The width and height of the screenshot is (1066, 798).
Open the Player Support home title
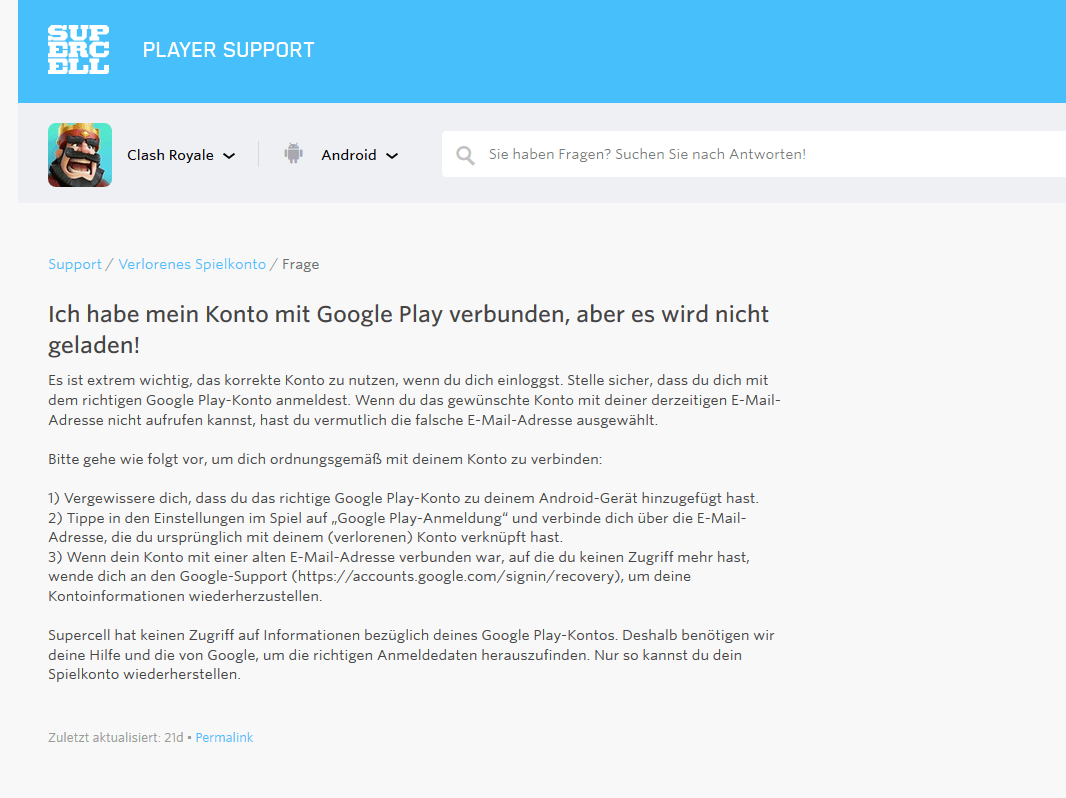point(228,50)
